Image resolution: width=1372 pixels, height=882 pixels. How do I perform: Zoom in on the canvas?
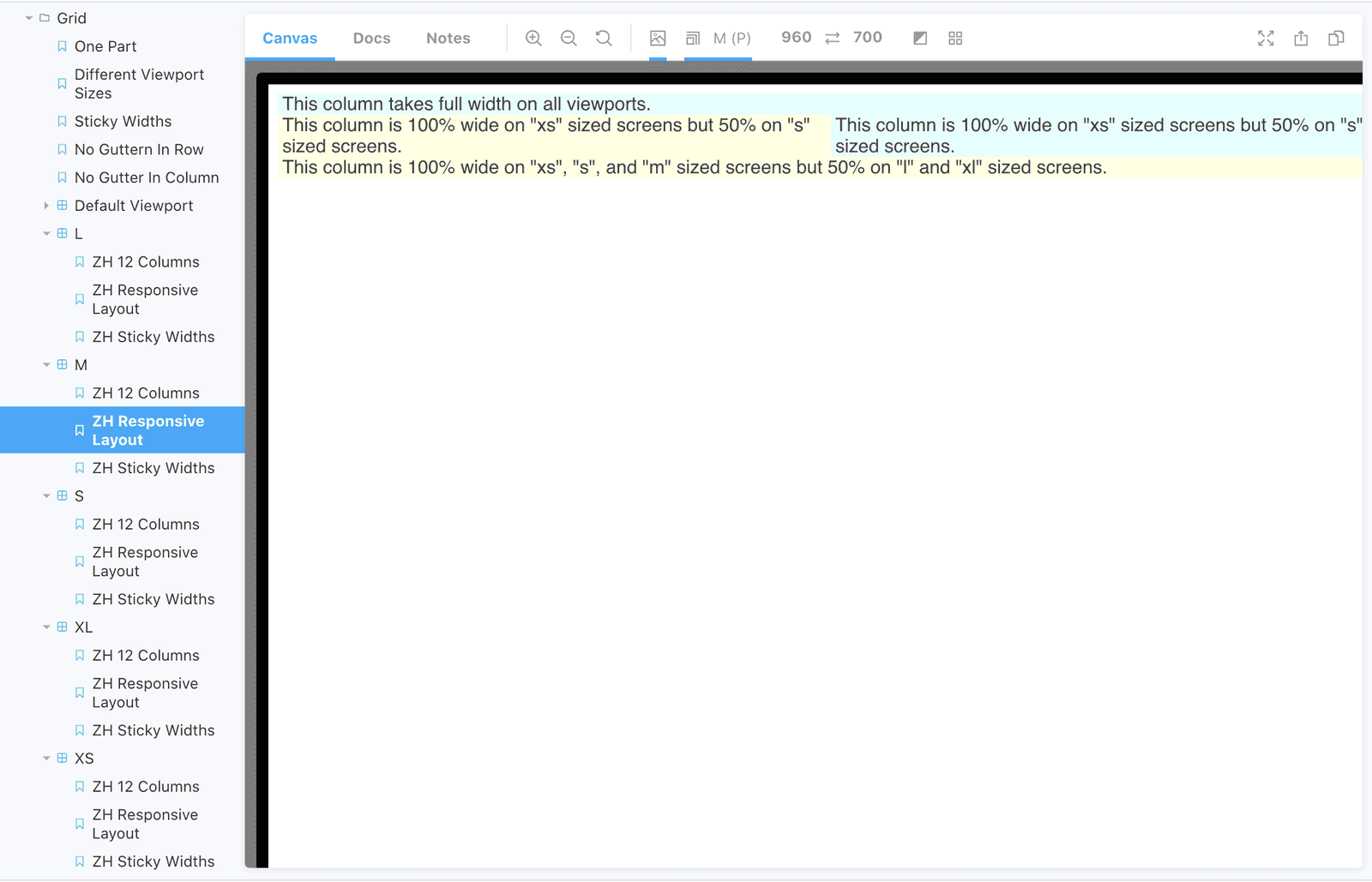[x=533, y=38]
